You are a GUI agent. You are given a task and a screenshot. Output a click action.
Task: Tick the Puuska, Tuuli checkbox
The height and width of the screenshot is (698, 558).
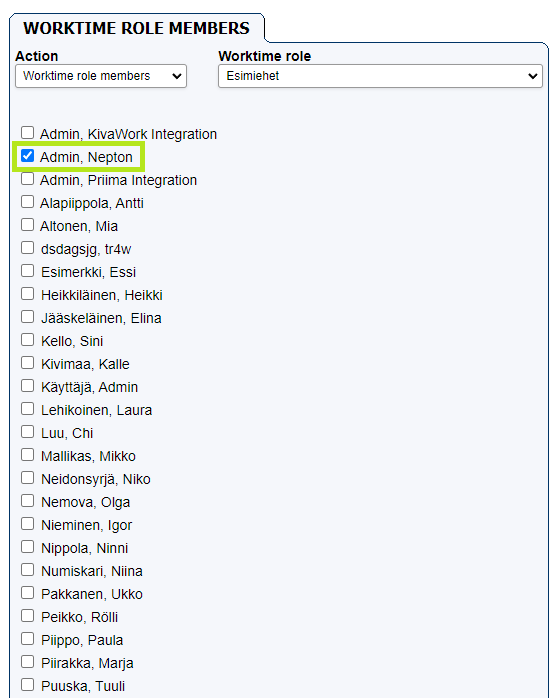tap(28, 685)
